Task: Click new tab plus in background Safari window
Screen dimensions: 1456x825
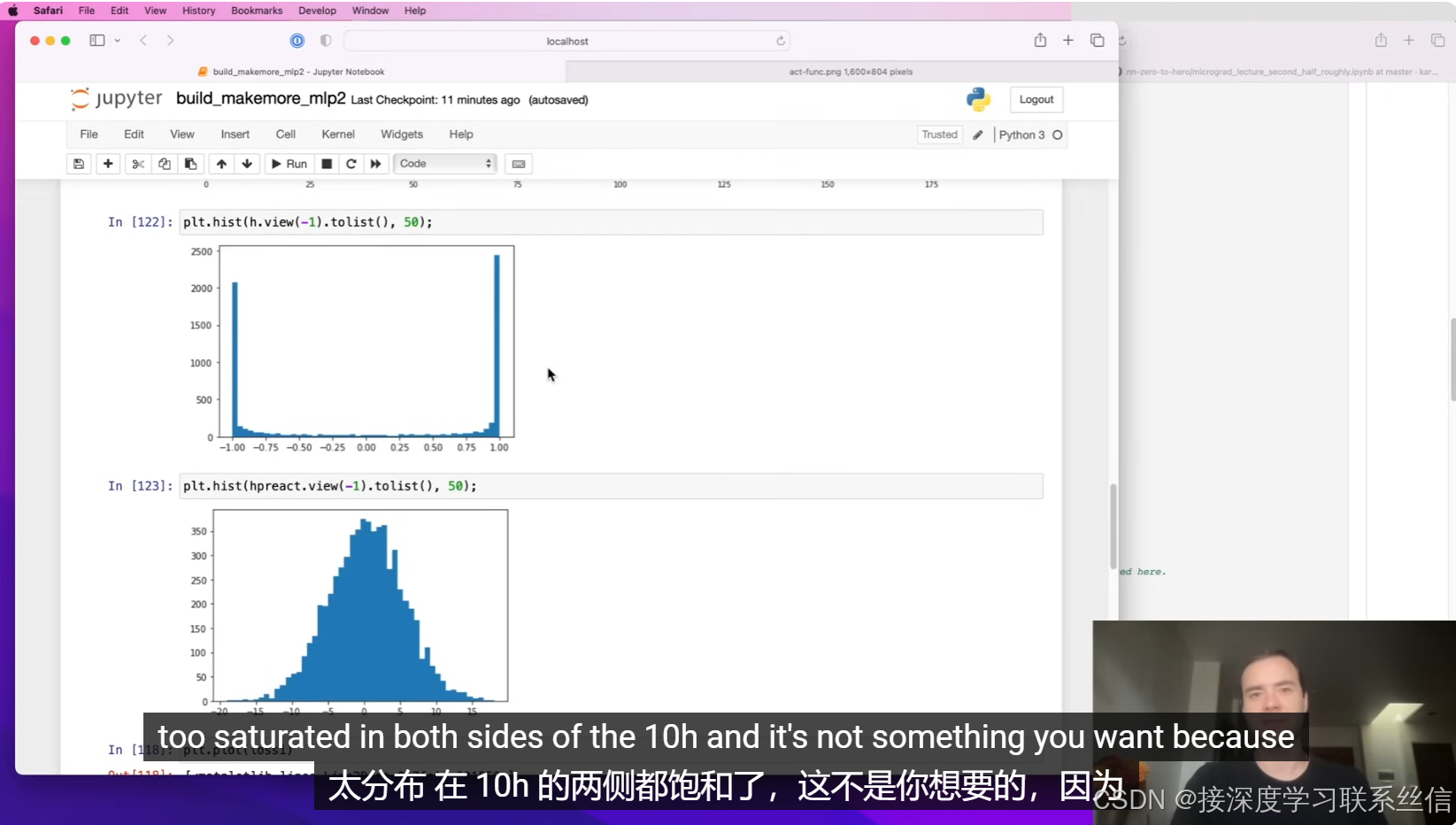Action: 1409,41
